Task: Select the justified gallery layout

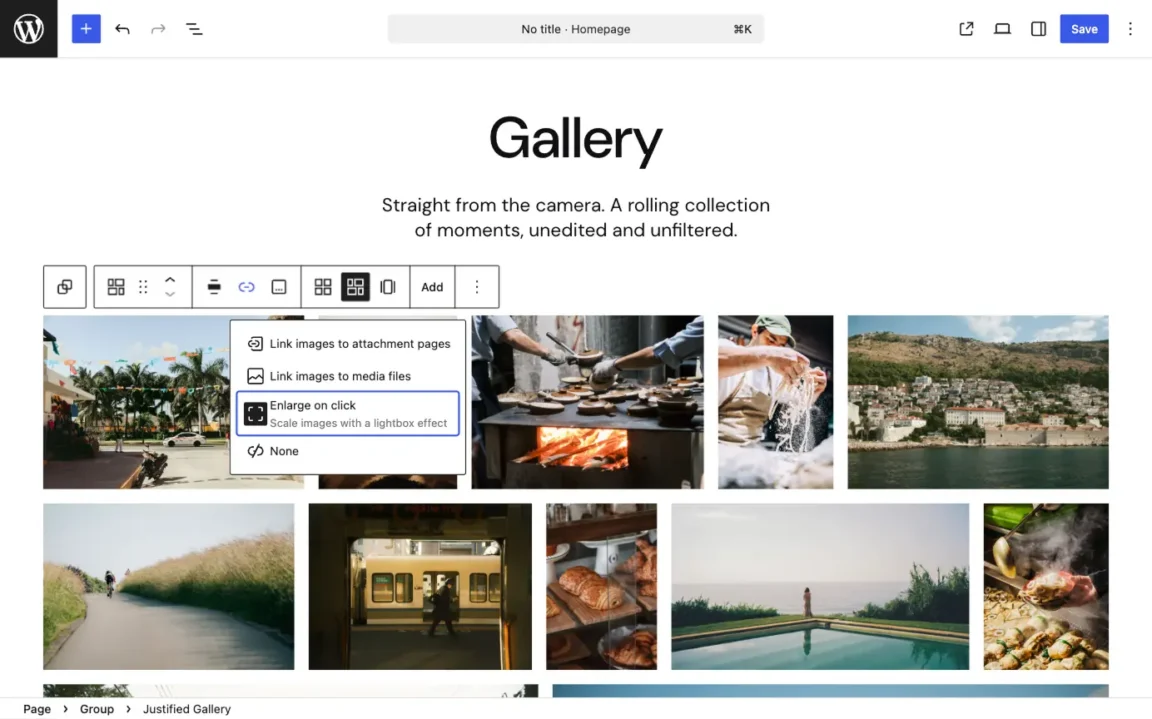Action: (355, 286)
